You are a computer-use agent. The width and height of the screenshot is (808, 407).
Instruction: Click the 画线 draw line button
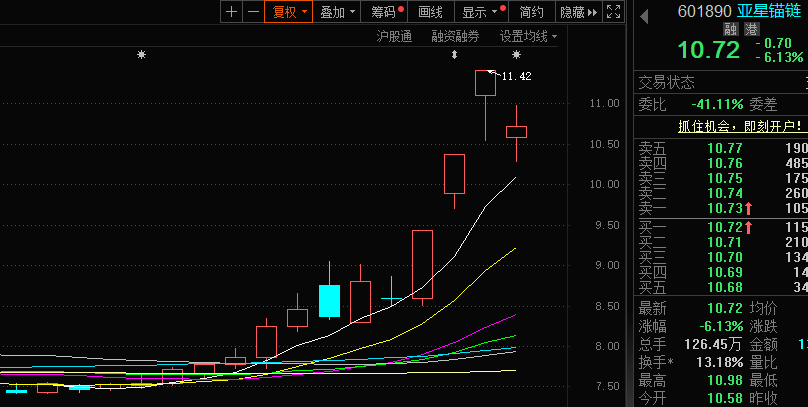[430, 12]
